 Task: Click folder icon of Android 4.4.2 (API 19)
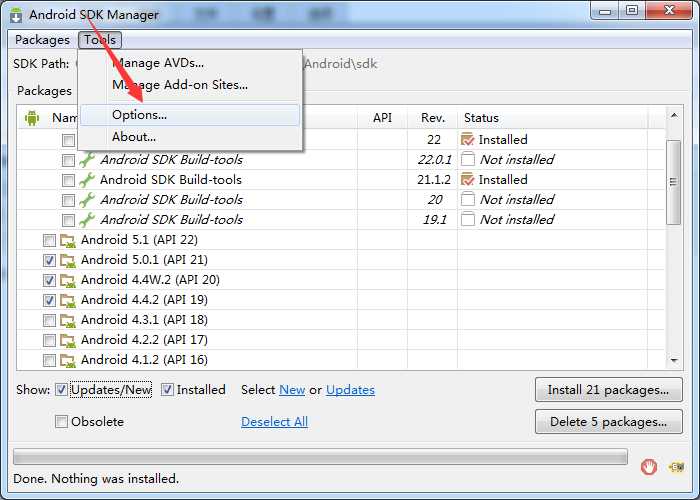point(68,300)
